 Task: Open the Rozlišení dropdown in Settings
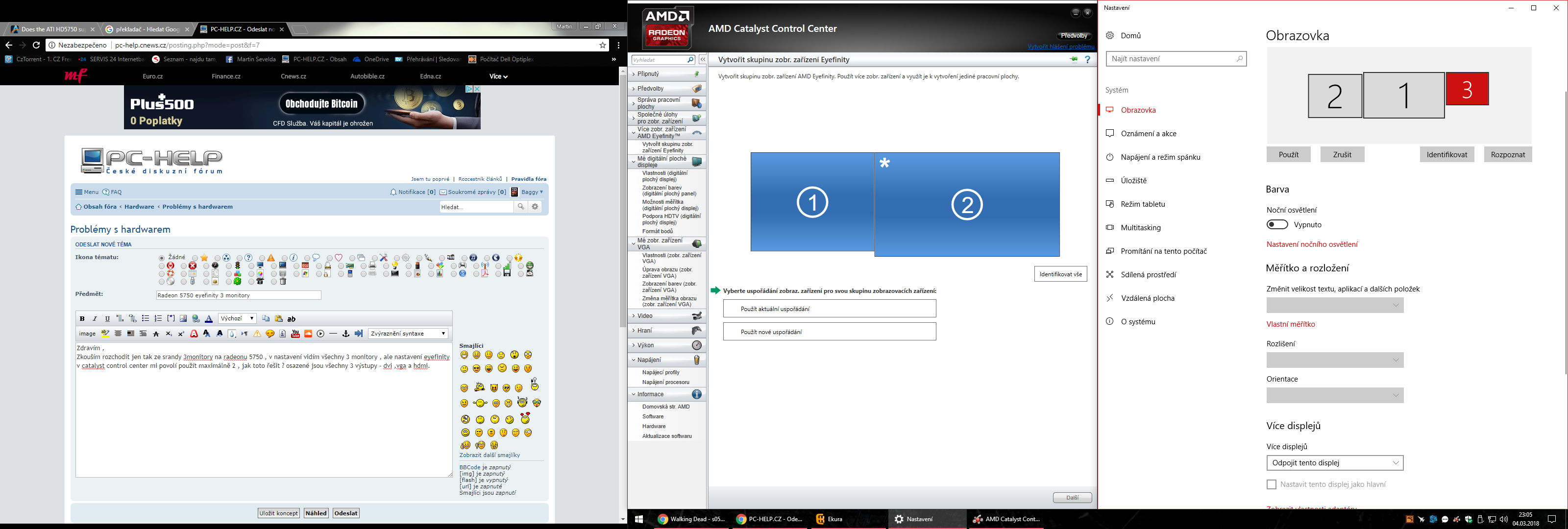(x=1335, y=360)
